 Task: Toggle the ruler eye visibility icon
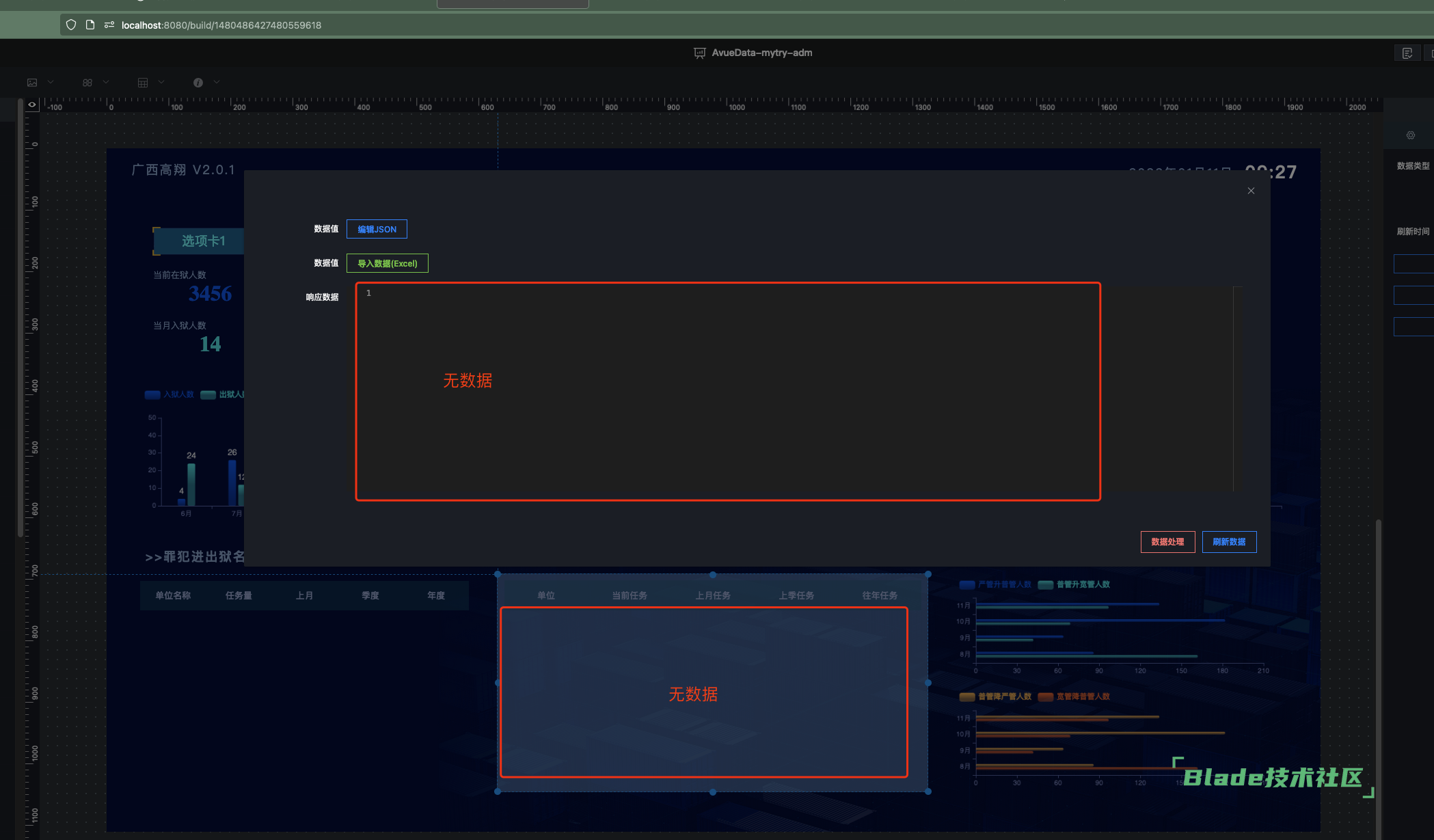point(32,105)
